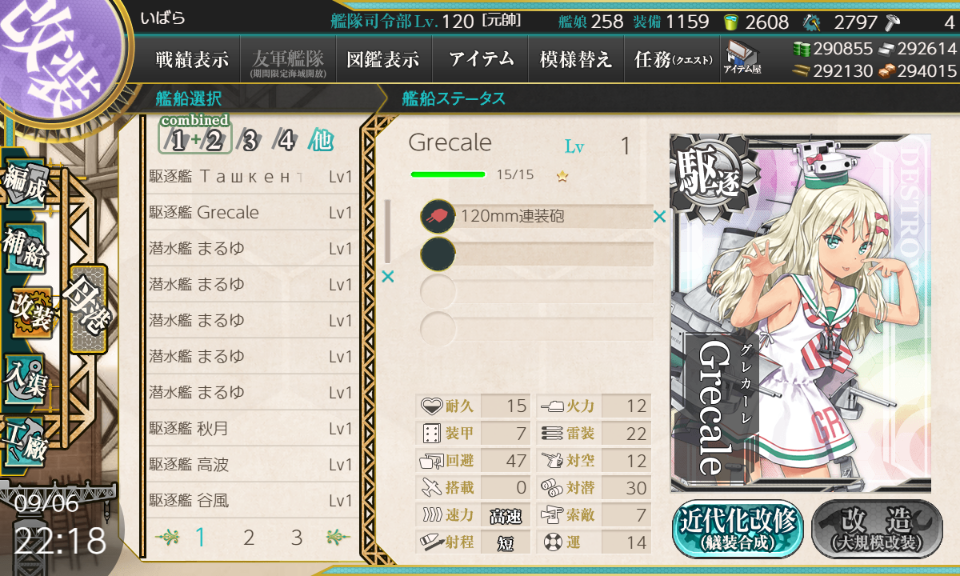Open the 工廠 (Factory) sidebar icon
The height and width of the screenshot is (576, 960).
(x=24, y=443)
